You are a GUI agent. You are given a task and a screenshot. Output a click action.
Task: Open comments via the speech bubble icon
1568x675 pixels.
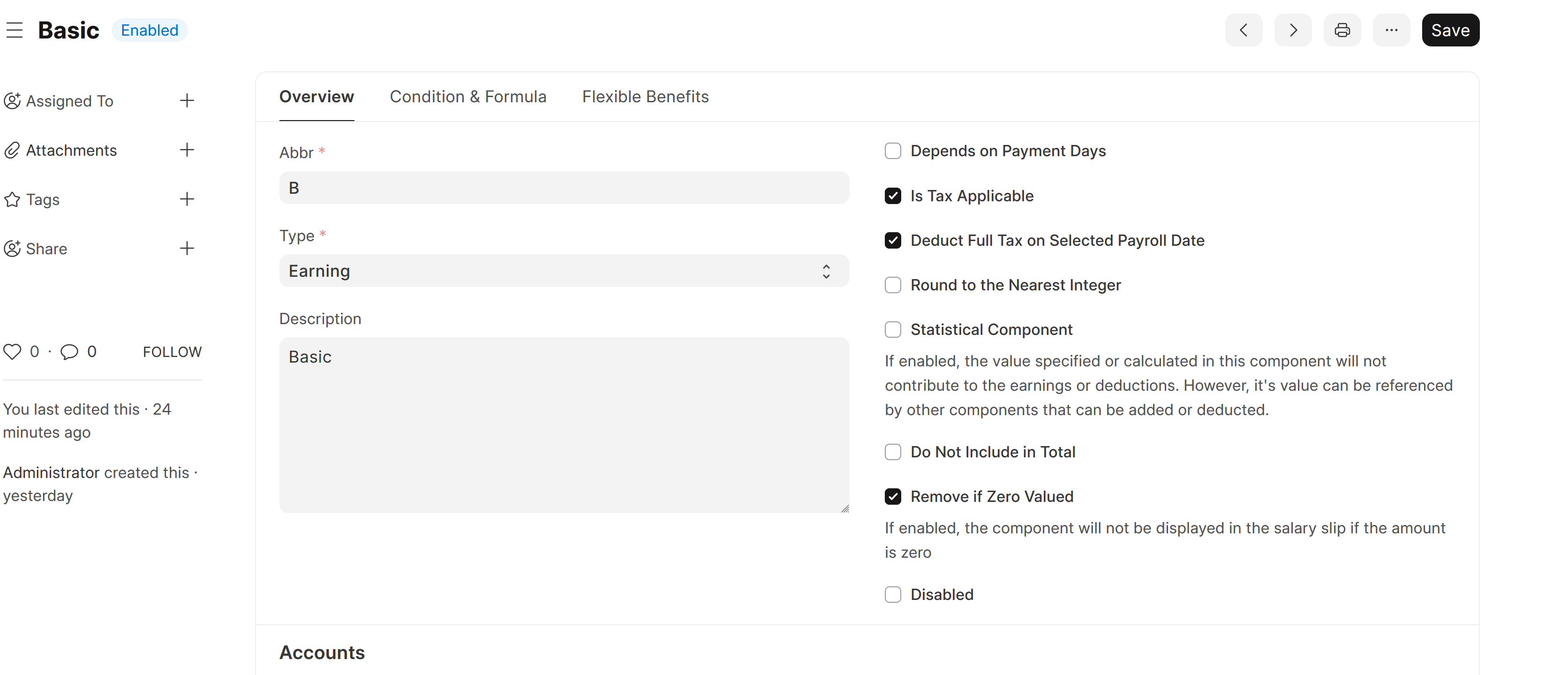pyautogui.click(x=69, y=351)
